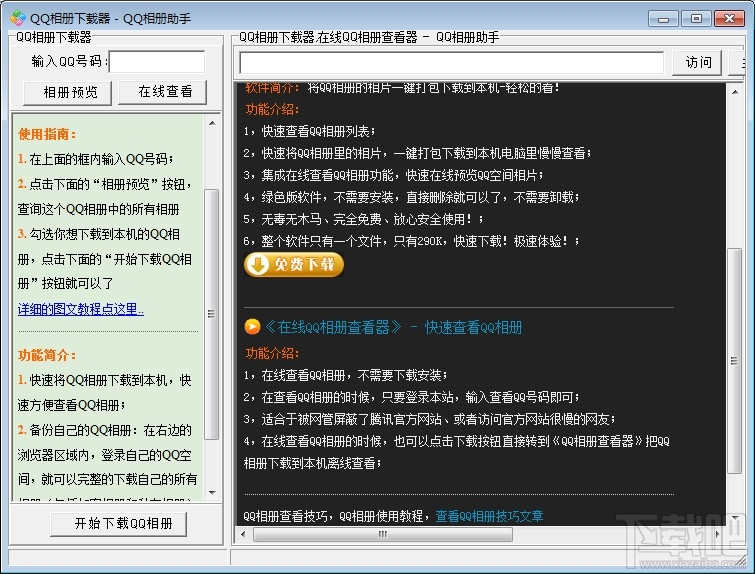Click the left guide panel scroll up arrow

pyautogui.click(x=212, y=123)
